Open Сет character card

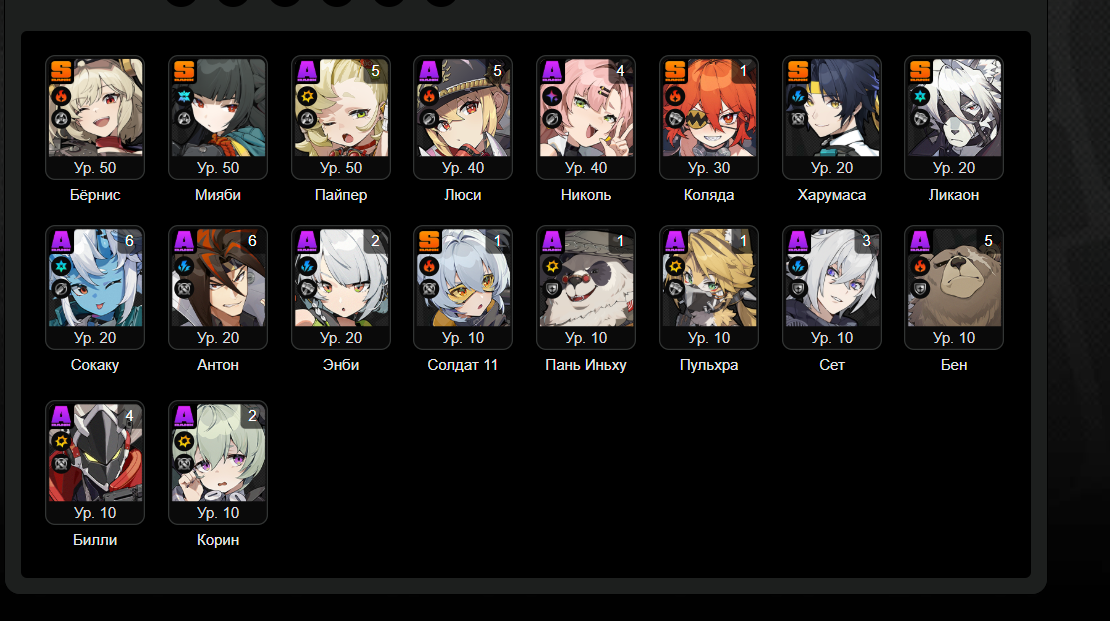(x=832, y=287)
